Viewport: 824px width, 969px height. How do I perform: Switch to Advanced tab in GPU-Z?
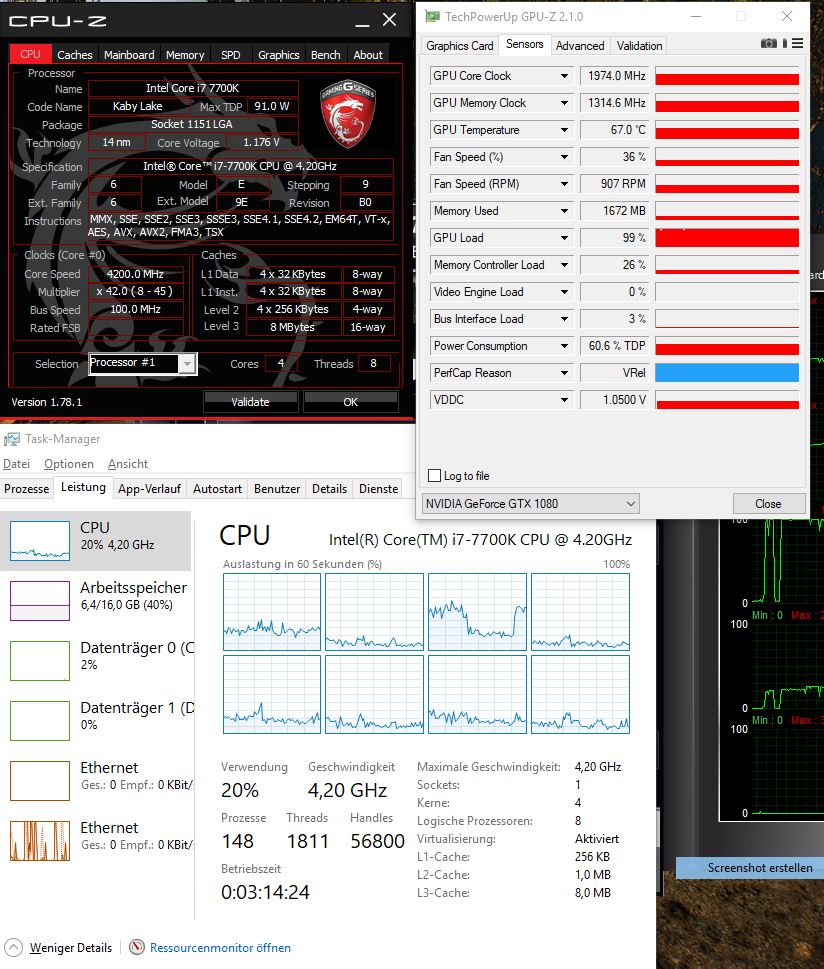pos(580,46)
